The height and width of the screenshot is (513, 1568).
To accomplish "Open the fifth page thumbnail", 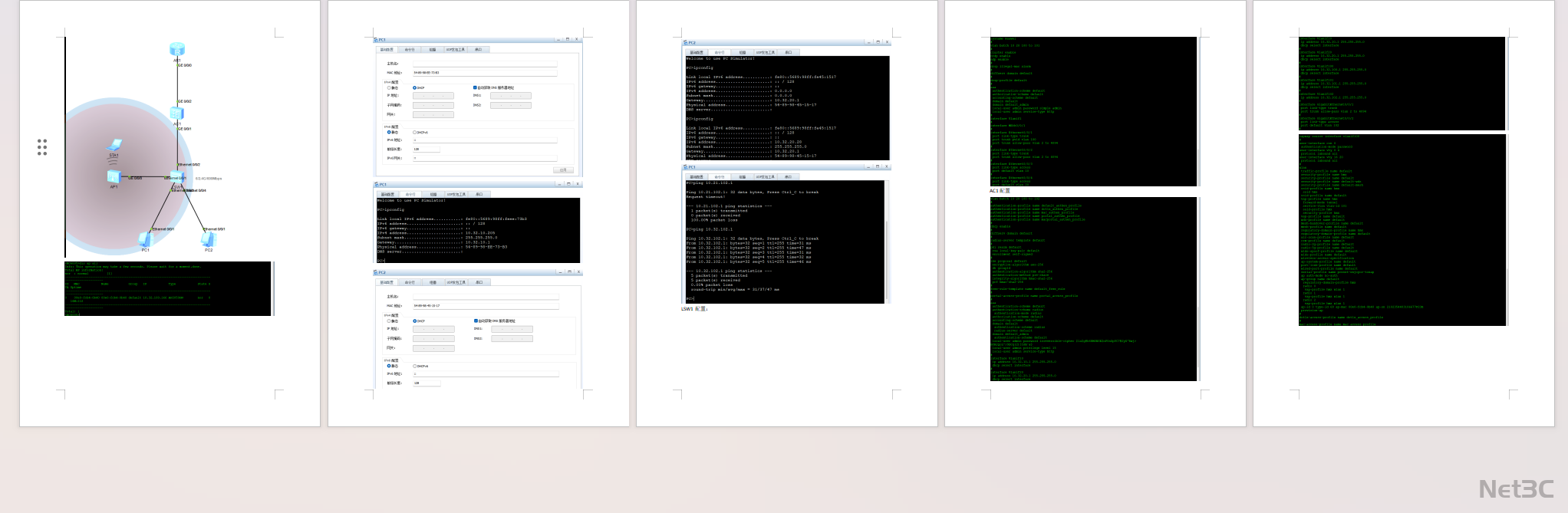I will [1403, 213].
